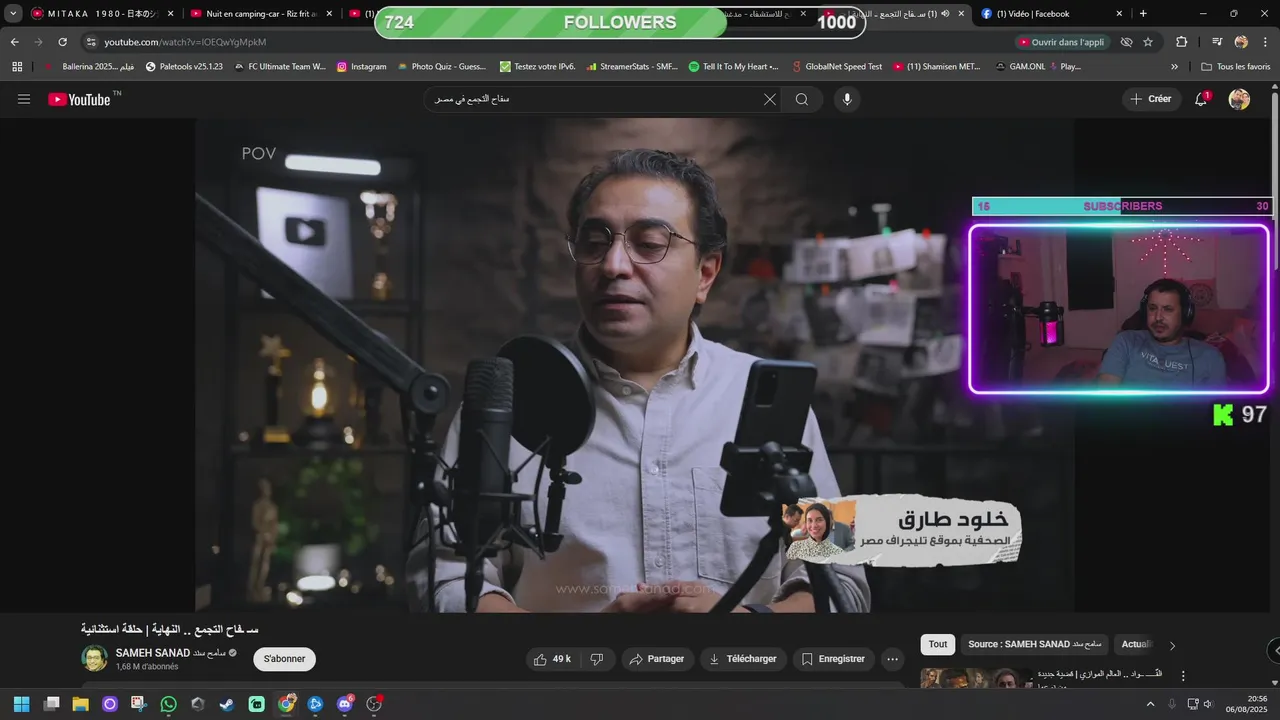The height and width of the screenshot is (720, 1280).
Task: Mute the playing YouTube tab via speaker icon
Action: click(x=945, y=14)
